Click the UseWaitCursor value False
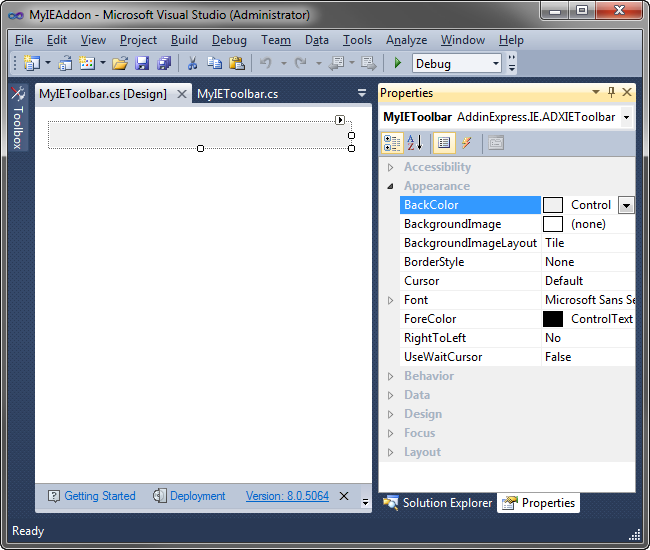Screen dimensions: 650x550 click(x=558, y=357)
